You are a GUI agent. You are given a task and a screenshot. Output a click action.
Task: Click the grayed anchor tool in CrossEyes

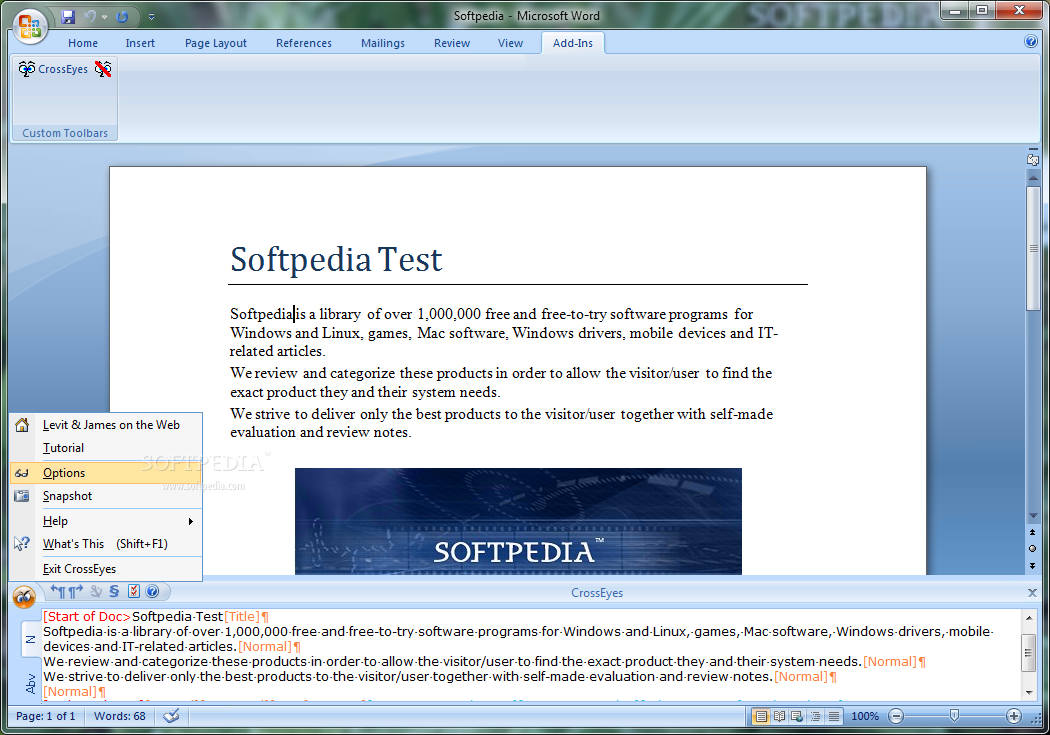point(96,591)
